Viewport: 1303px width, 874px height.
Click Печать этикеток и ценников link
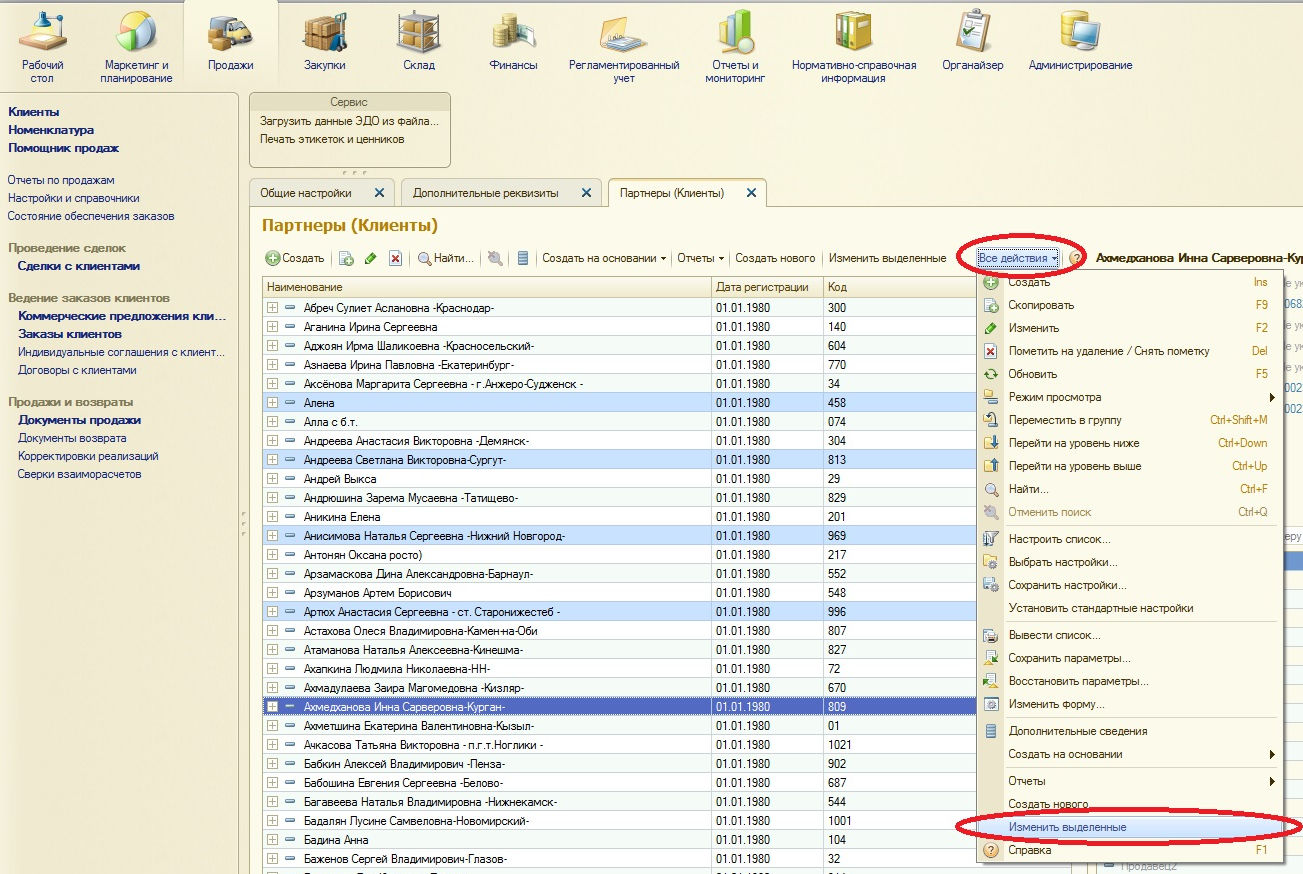coord(332,139)
